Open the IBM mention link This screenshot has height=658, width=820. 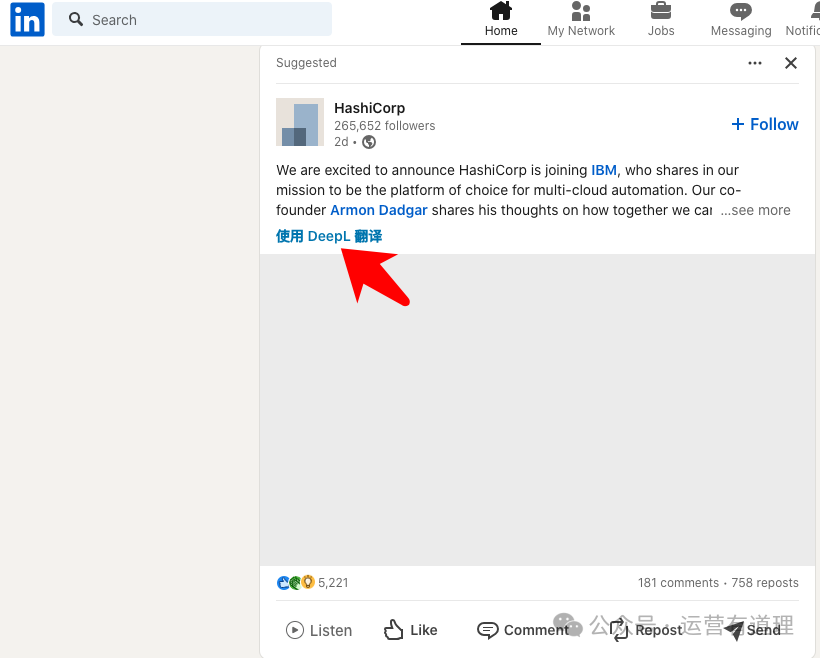coord(603,171)
